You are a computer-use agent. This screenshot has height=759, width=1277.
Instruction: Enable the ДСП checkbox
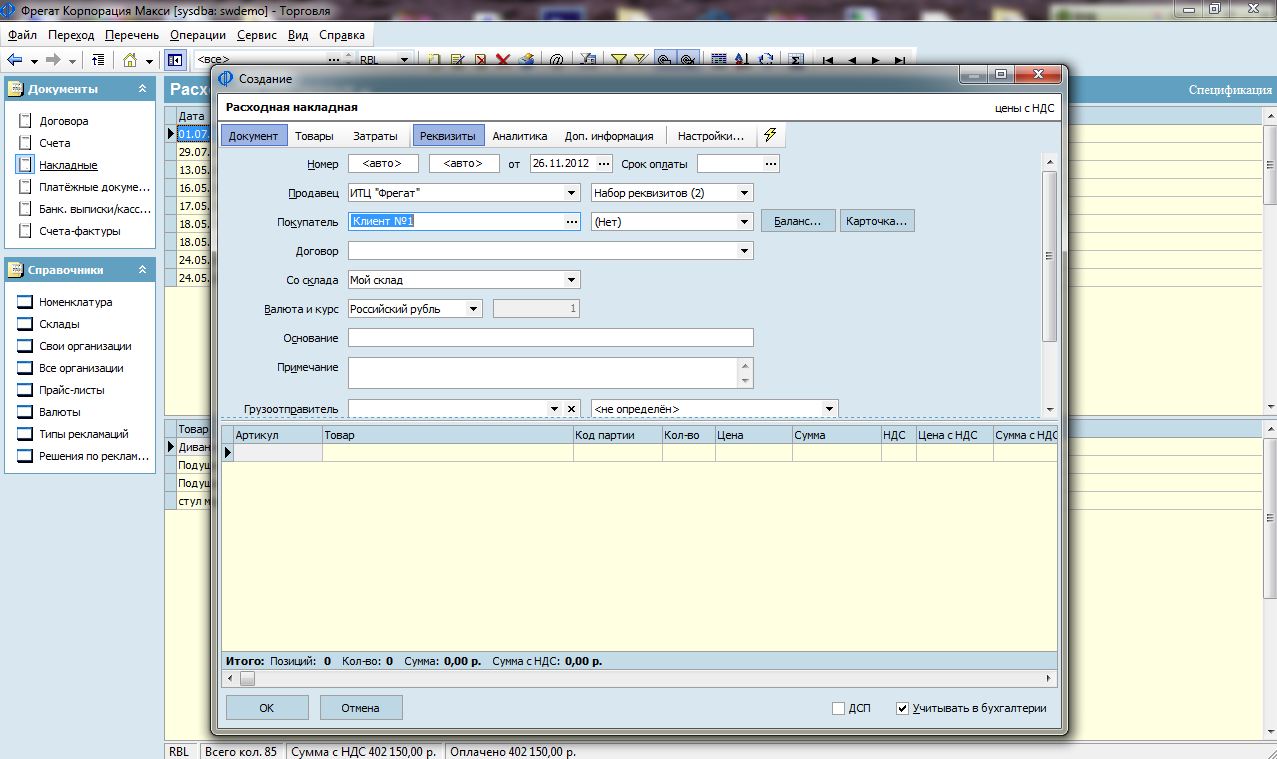[x=839, y=708]
